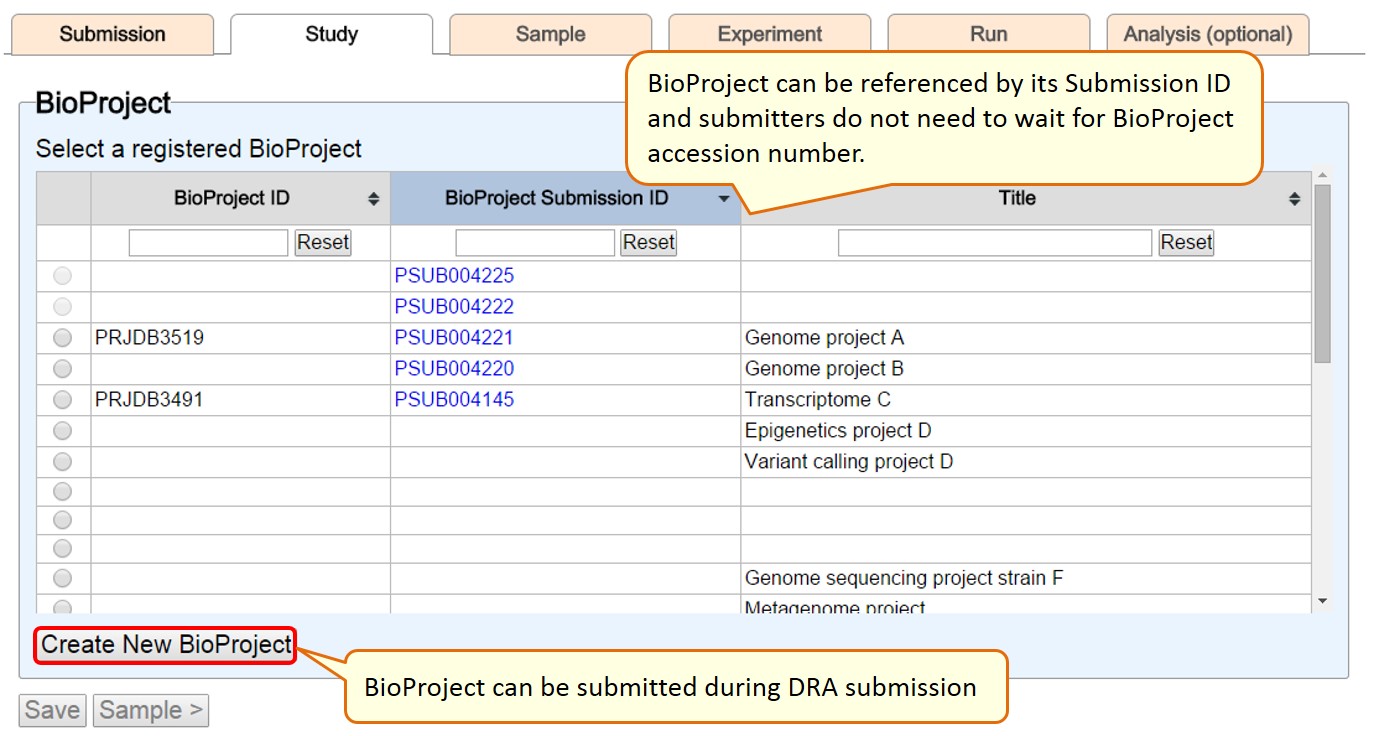
Task: Sort by the BioProject ID column arrows
Action: point(373,199)
